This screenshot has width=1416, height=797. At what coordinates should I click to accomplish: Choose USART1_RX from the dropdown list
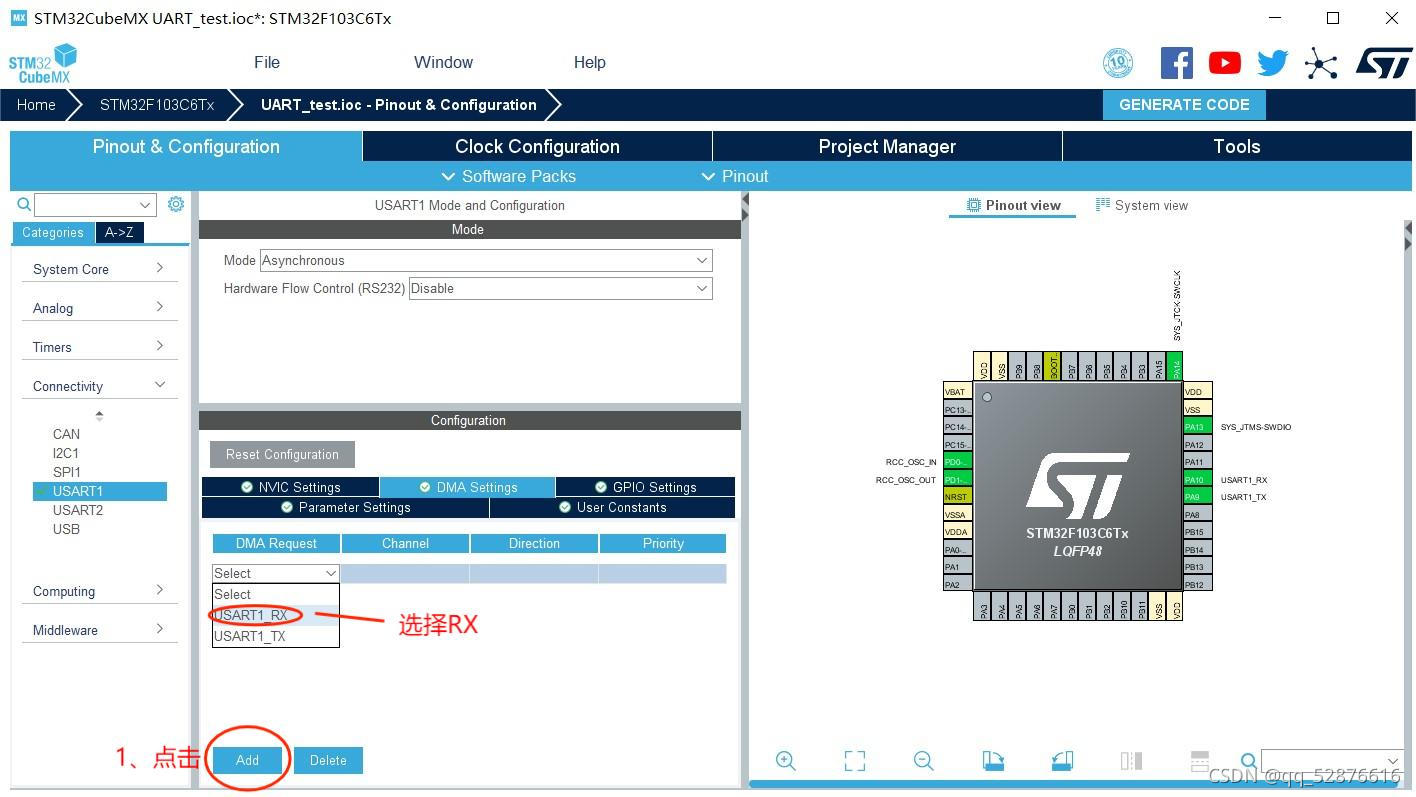276,615
